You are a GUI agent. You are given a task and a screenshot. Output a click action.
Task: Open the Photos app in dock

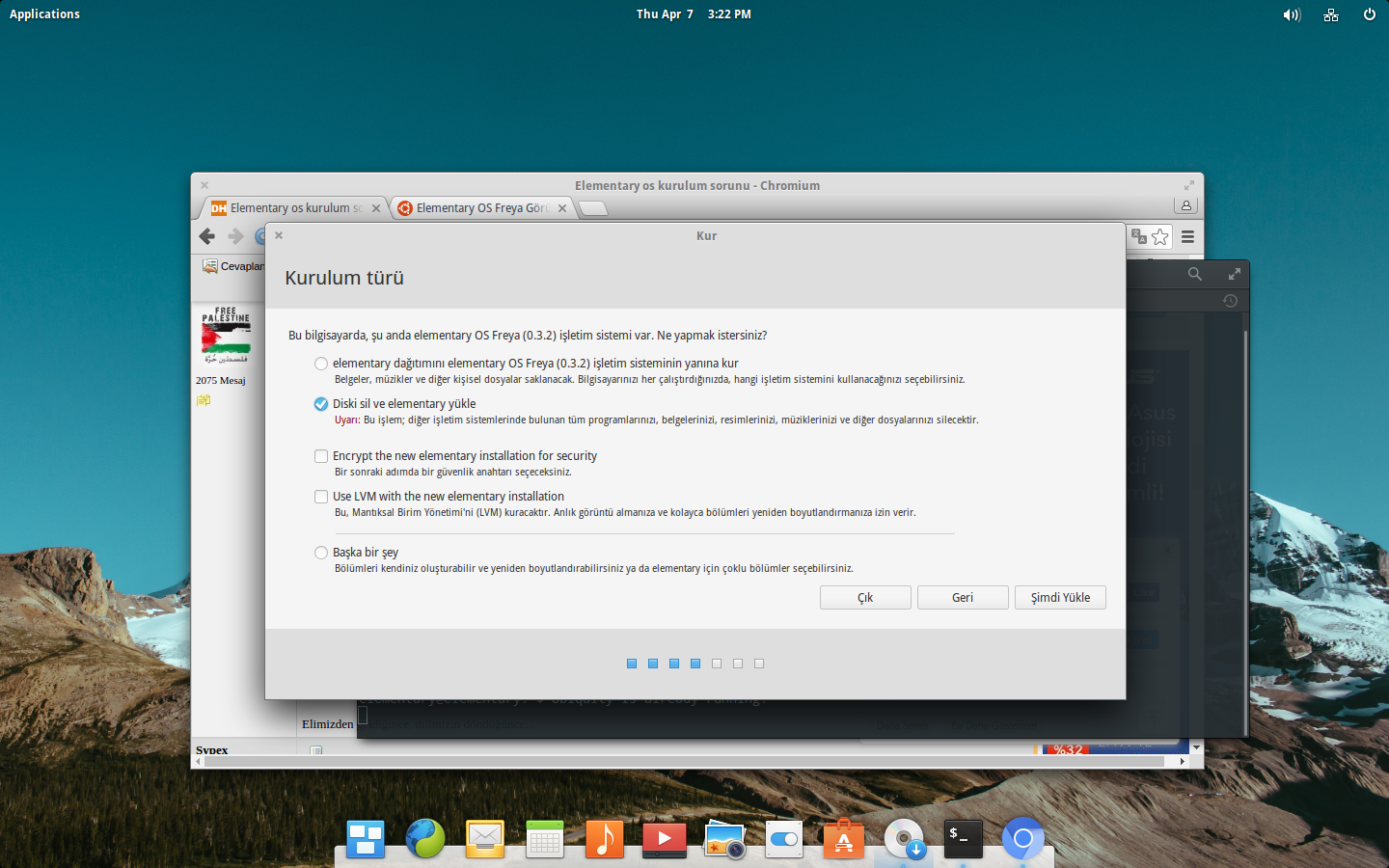[724, 839]
